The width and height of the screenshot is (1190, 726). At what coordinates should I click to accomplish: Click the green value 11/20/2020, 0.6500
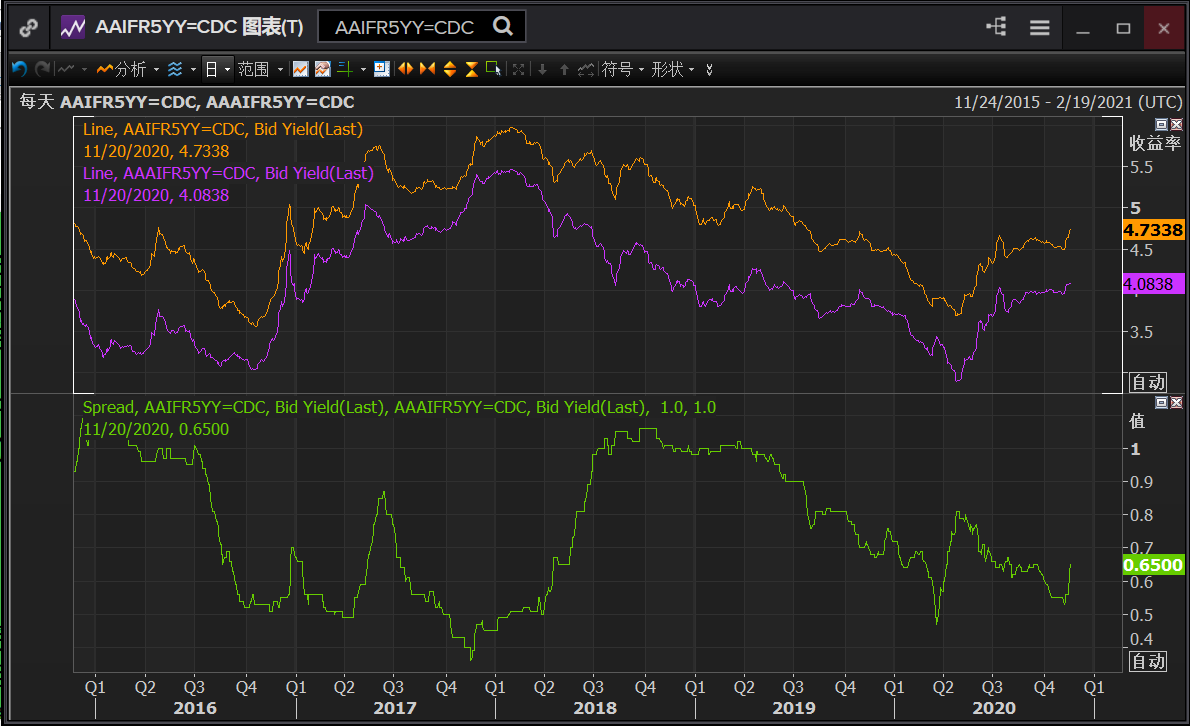(156, 429)
